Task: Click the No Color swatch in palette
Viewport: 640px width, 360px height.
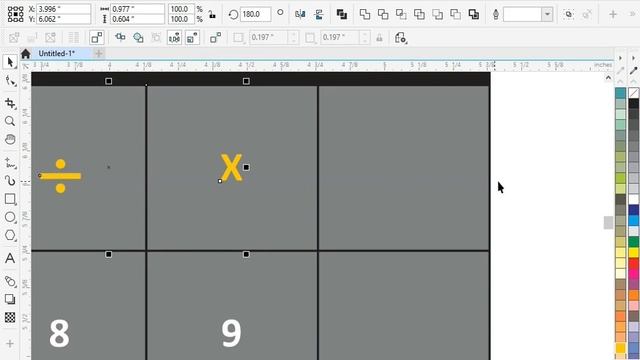Action: [x=634, y=93]
